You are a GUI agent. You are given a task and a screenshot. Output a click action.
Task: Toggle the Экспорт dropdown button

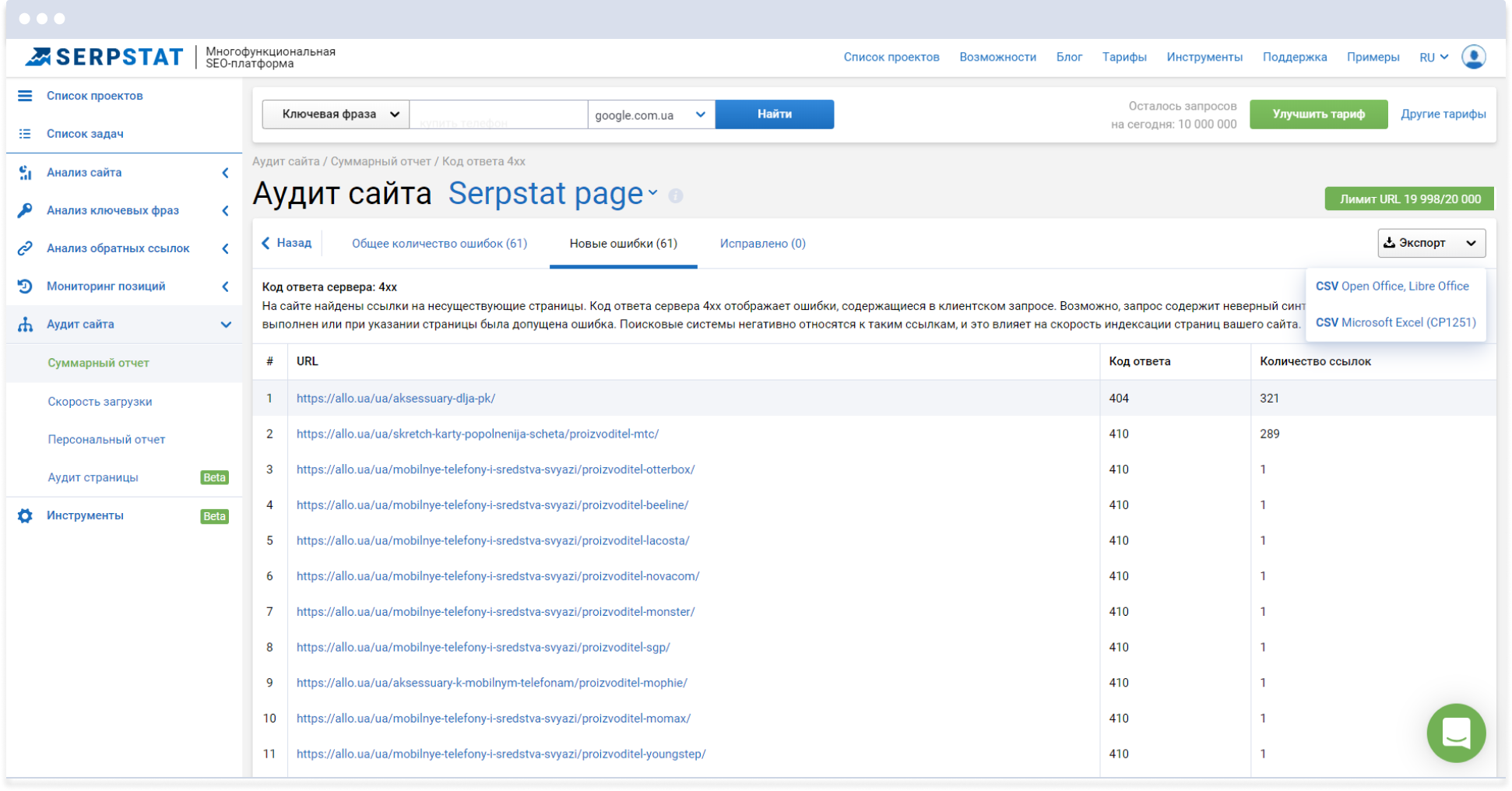click(1431, 243)
